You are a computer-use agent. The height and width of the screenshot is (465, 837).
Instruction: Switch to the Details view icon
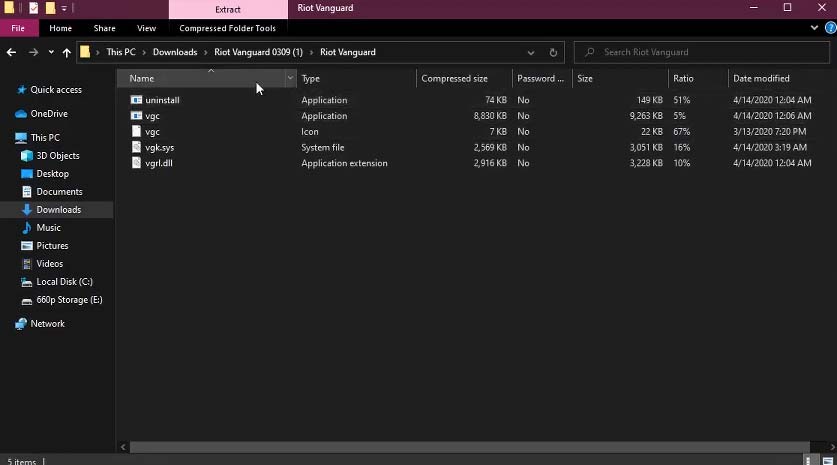pyautogui.click(x=808, y=461)
